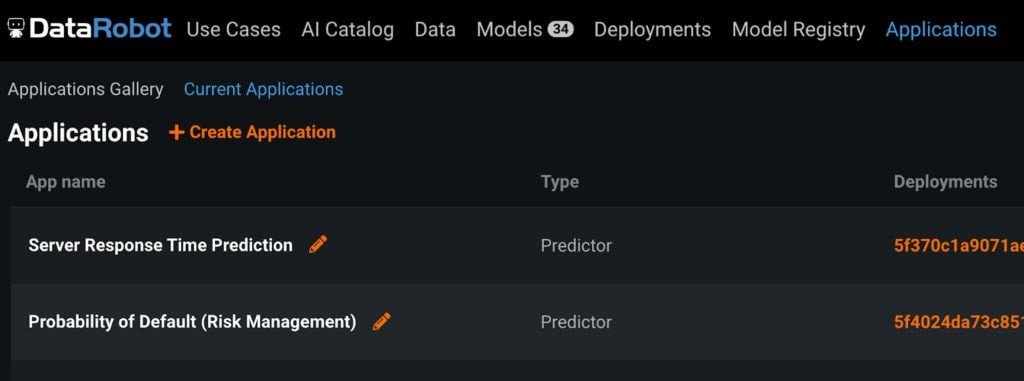Open deployment link starting 5f4024da73c85
This screenshot has width=1024, height=381.
coord(959,322)
